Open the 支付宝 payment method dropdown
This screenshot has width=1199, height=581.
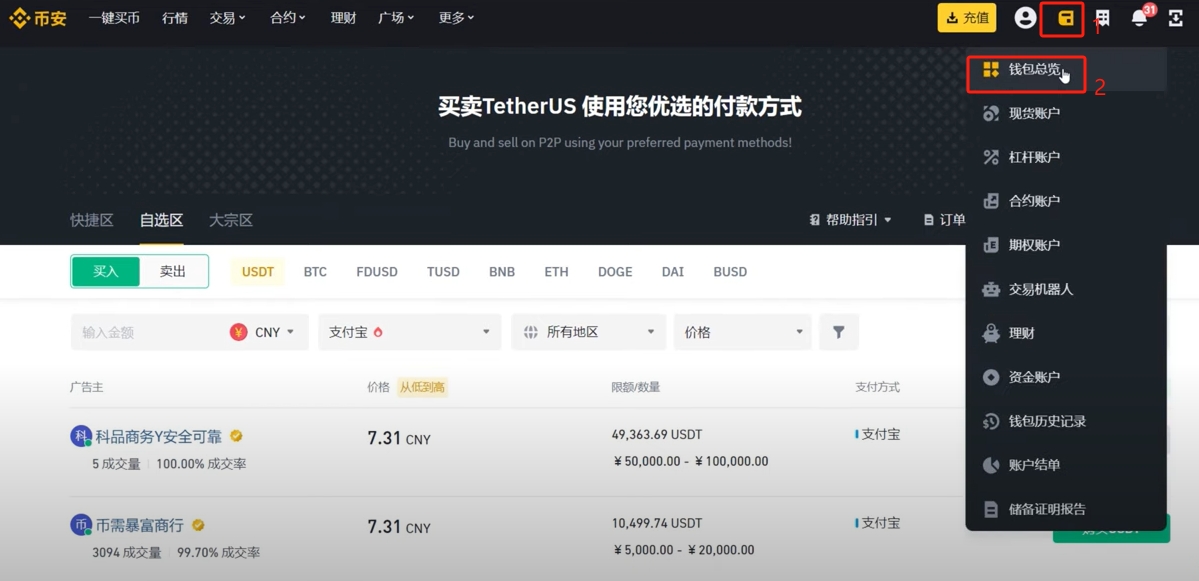[409, 332]
